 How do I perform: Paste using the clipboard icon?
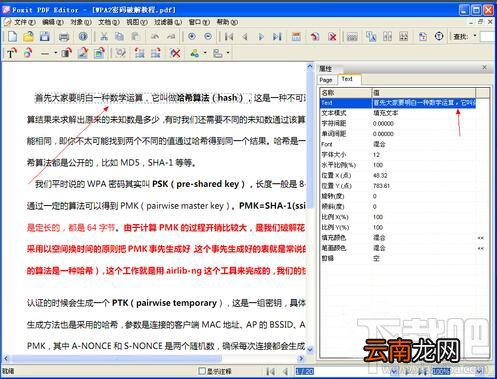tap(135, 36)
